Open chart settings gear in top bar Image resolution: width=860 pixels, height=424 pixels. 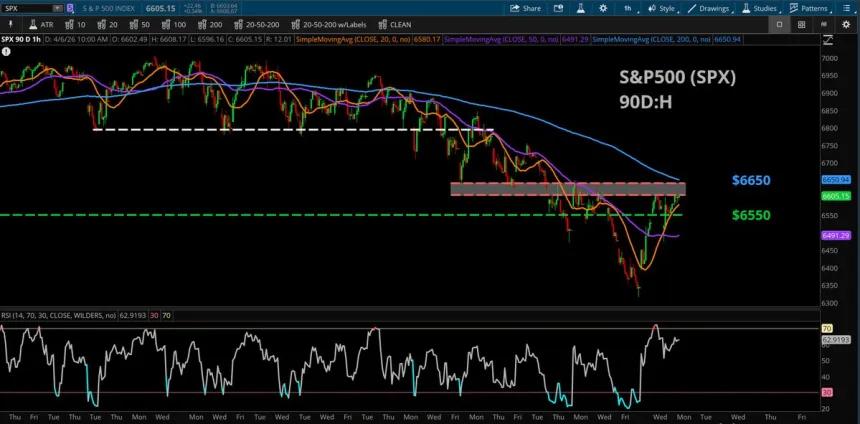coord(603,8)
